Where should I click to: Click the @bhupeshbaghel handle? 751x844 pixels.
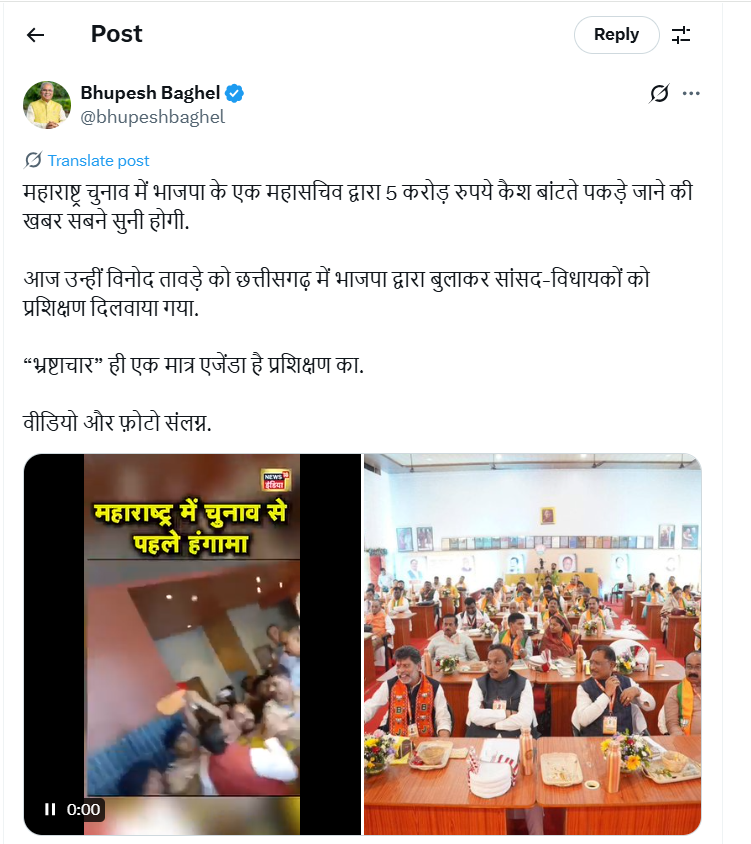(x=152, y=117)
